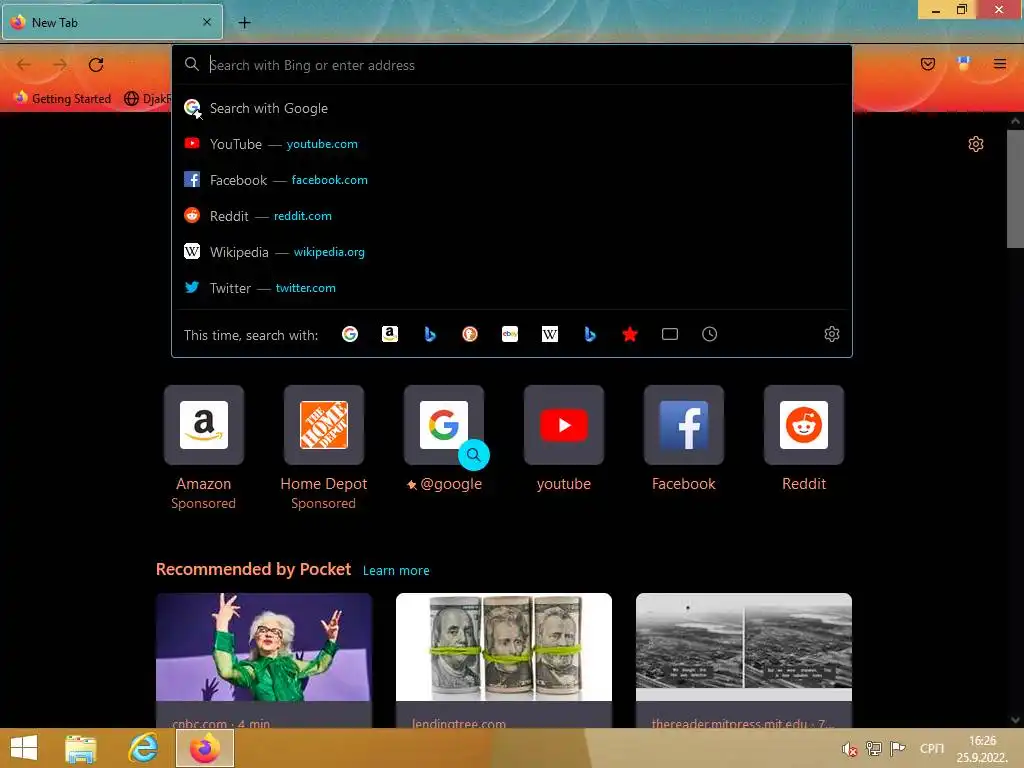Use Wikipedia one-off search icon

pyautogui.click(x=550, y=334)
